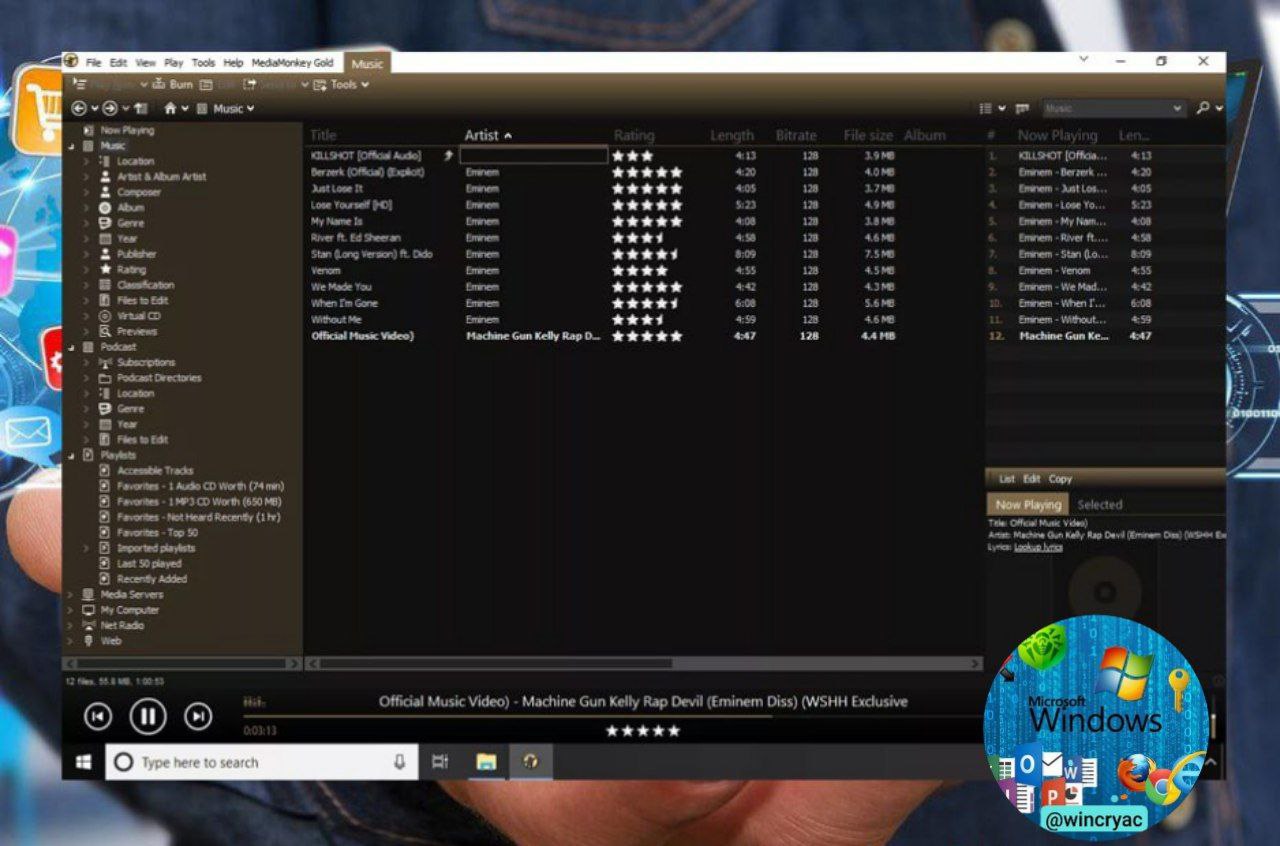Sort by the File size column header
The height and width of the screenshot is (846, 1280).
point(868,135)
